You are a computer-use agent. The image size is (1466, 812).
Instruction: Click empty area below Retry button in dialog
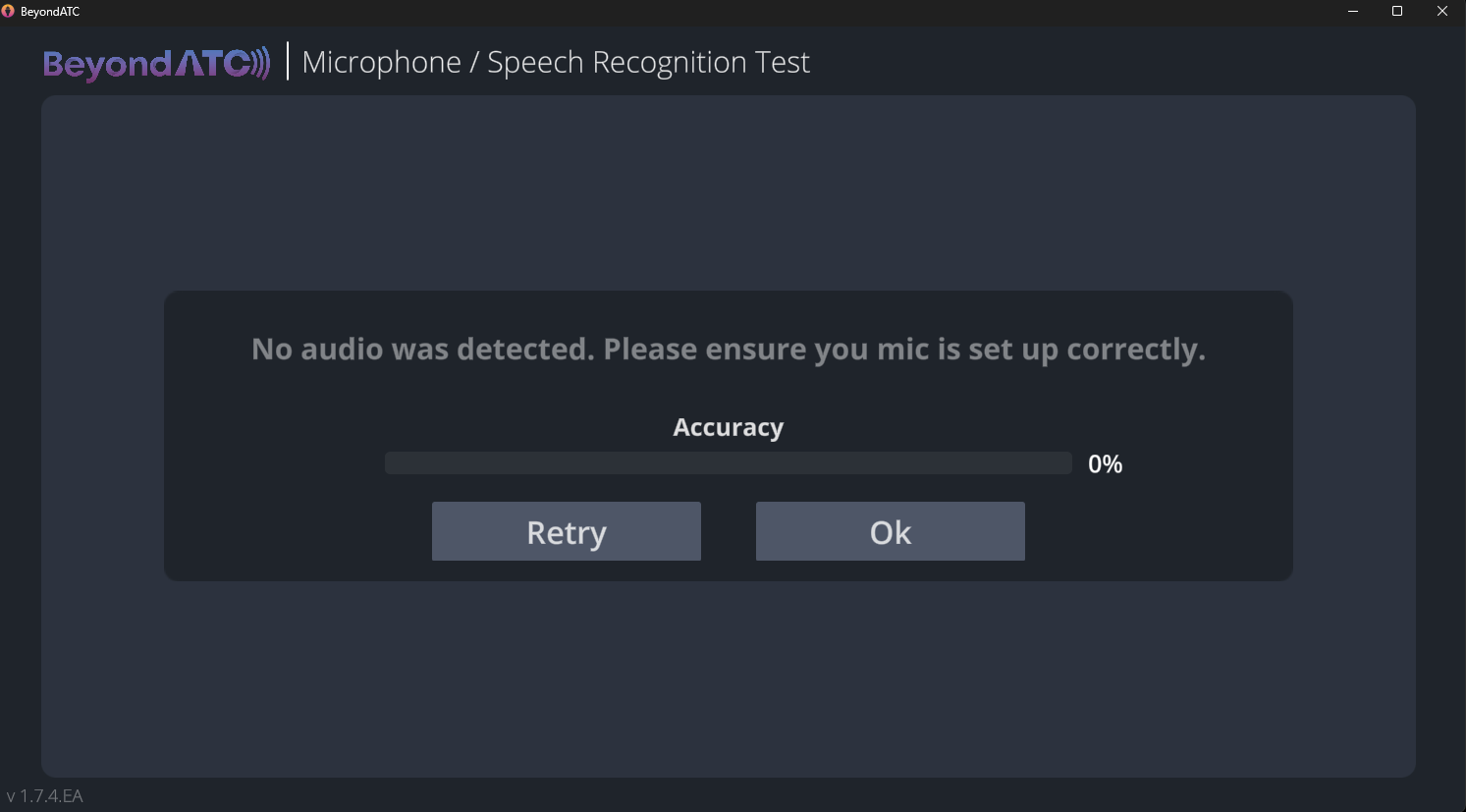coord(566,570)
